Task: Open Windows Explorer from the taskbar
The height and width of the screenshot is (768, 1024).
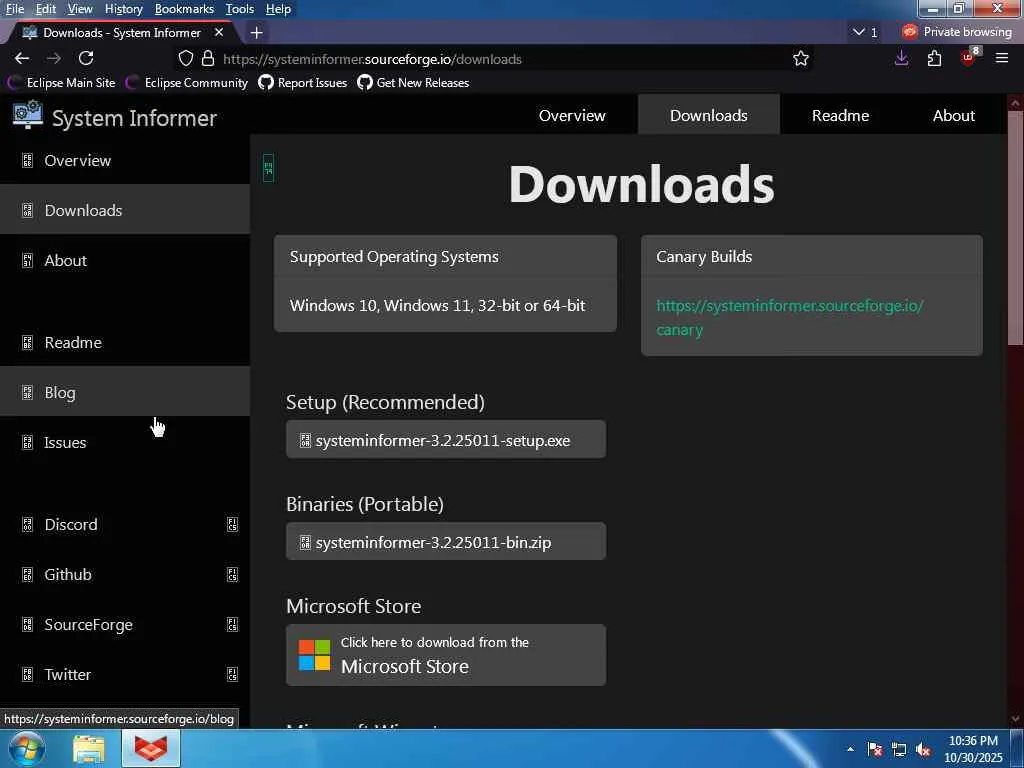Action: coord(88,749)
